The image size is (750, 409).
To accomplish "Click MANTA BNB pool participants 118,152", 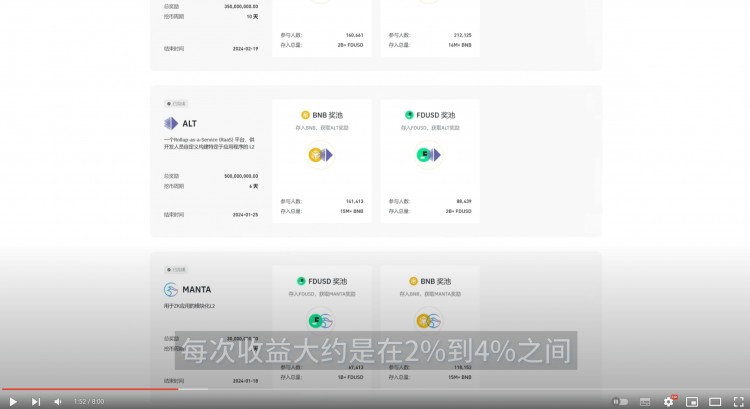I will 463,367.
